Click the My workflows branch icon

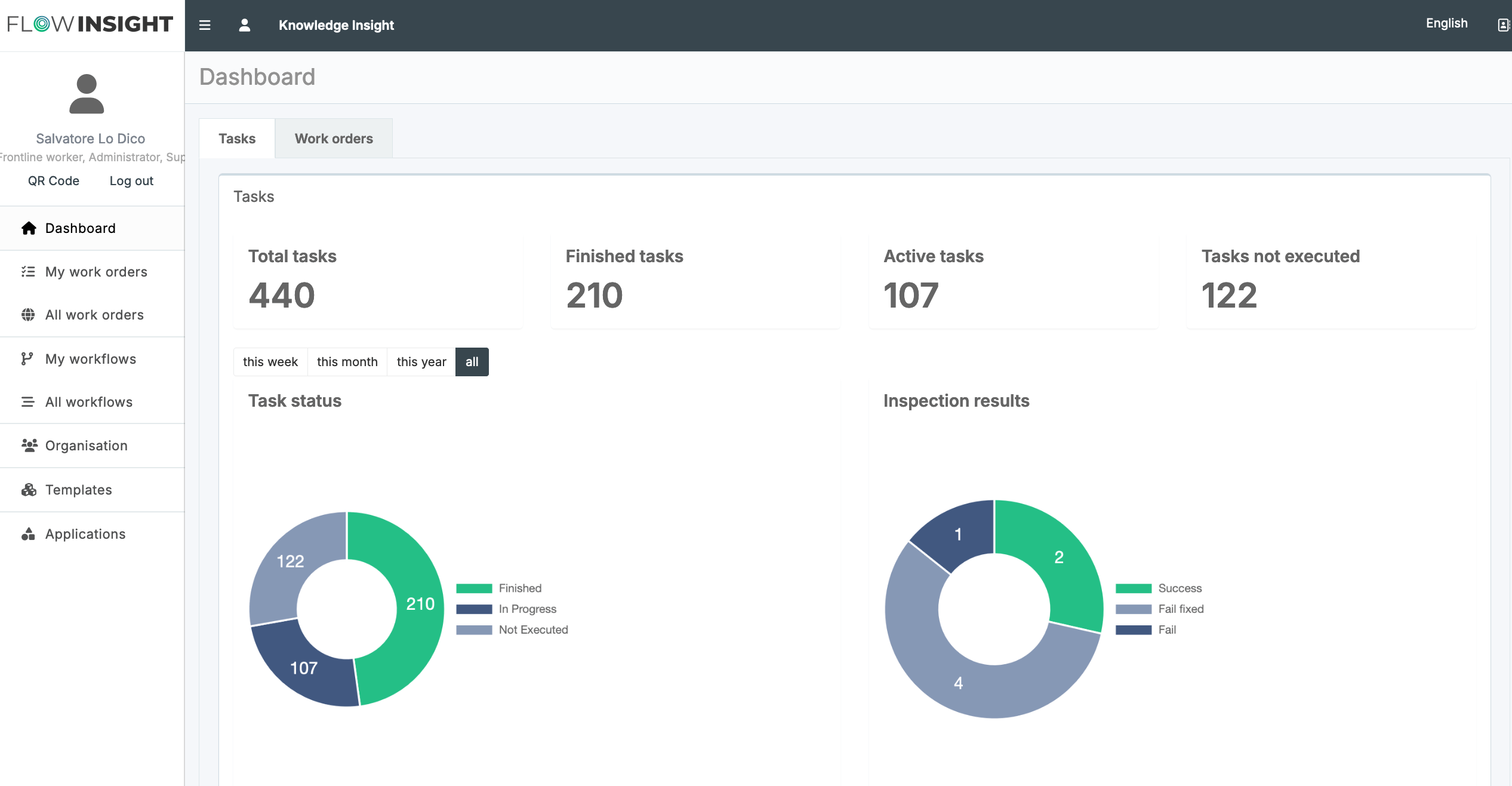(x=27, y=358)
